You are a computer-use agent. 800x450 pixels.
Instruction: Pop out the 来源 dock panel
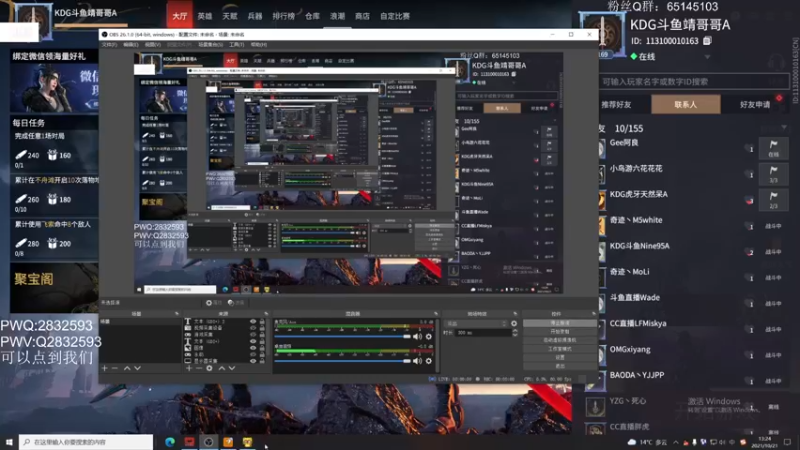pos(265,314)
